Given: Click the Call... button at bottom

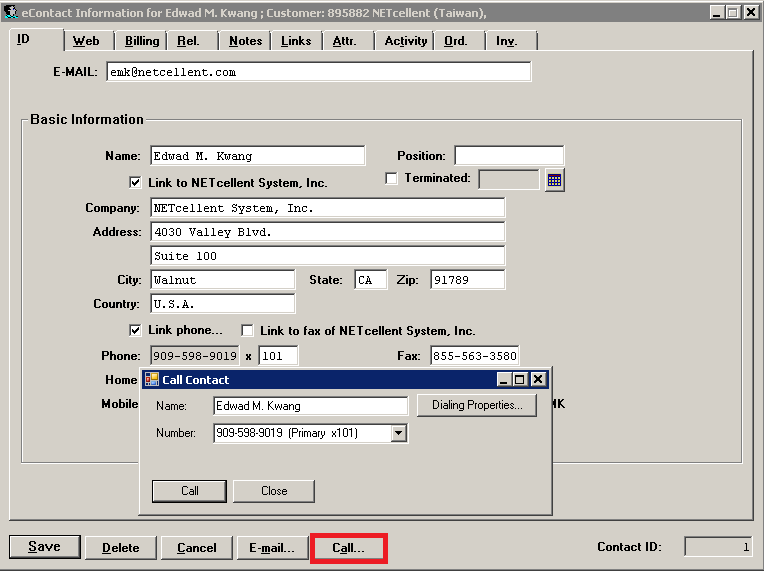Looking at the screenshot, I should pyautogui.click(x=348, y=548).
